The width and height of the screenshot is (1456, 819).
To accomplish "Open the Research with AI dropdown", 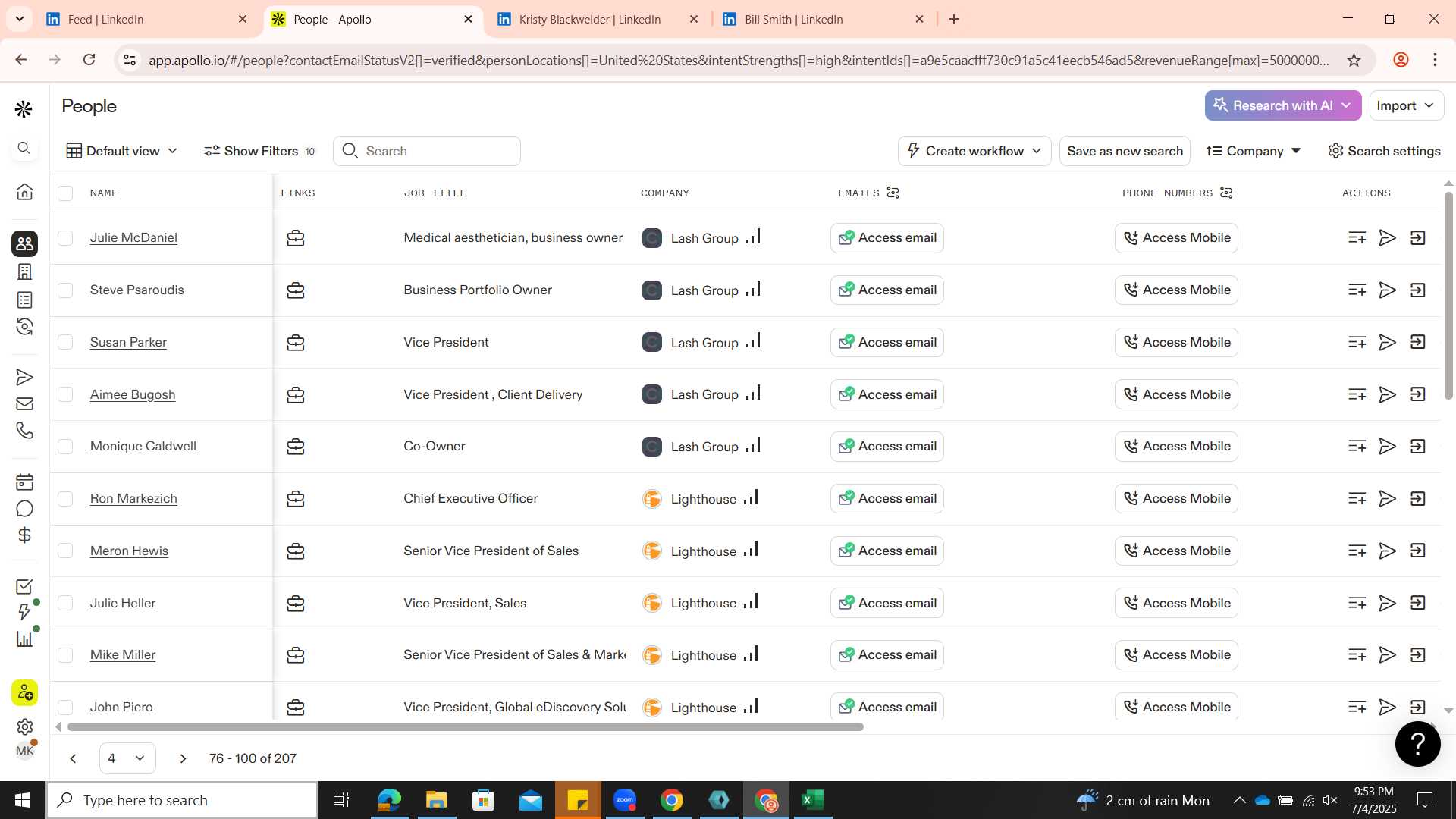I will click(x=1283, y=105).
